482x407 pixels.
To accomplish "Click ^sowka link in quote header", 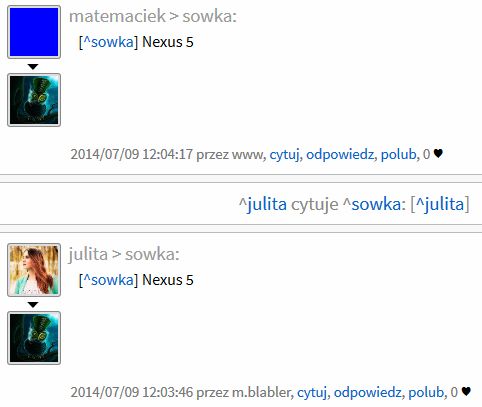I will pyautogui.click(x=373, y=204).
